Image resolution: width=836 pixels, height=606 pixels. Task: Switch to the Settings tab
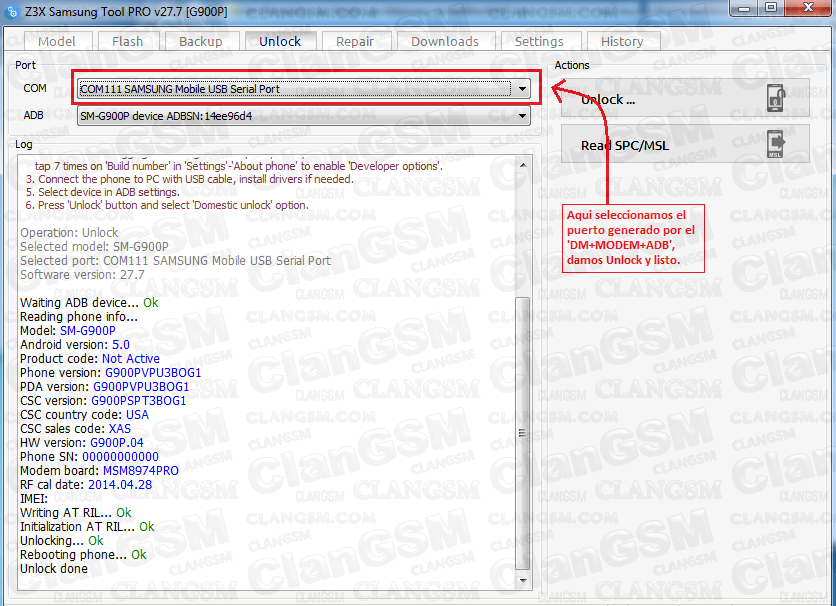click(539, 42)
